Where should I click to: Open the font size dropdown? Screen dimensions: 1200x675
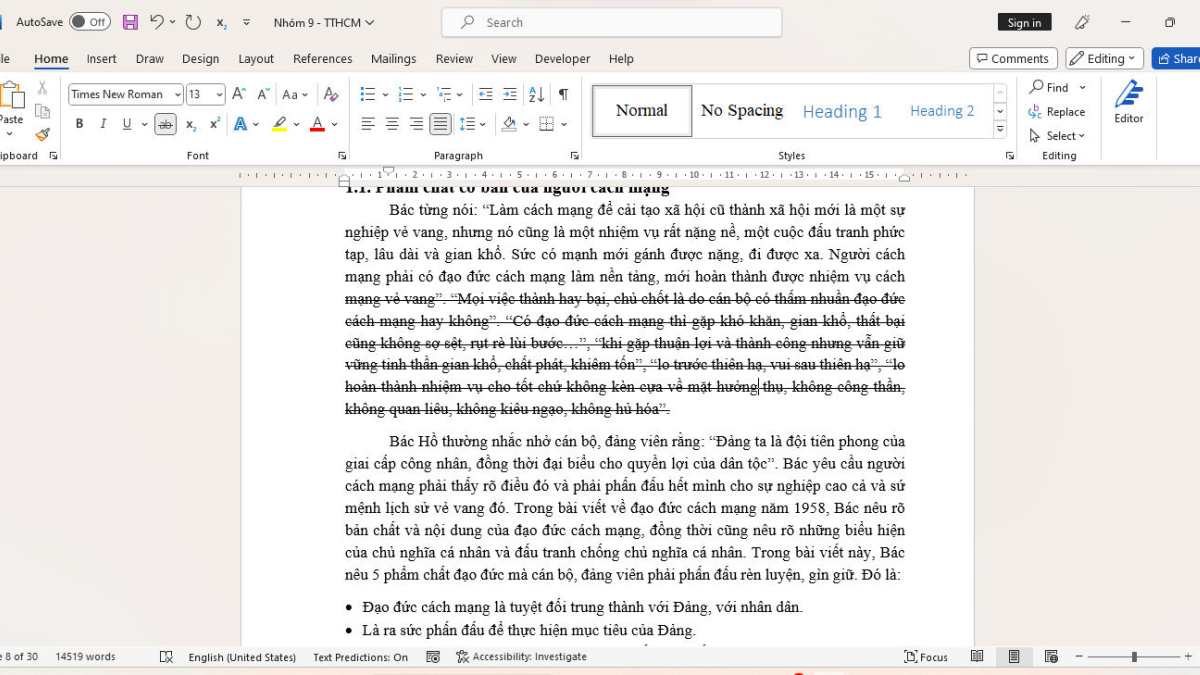coord(220,93)
